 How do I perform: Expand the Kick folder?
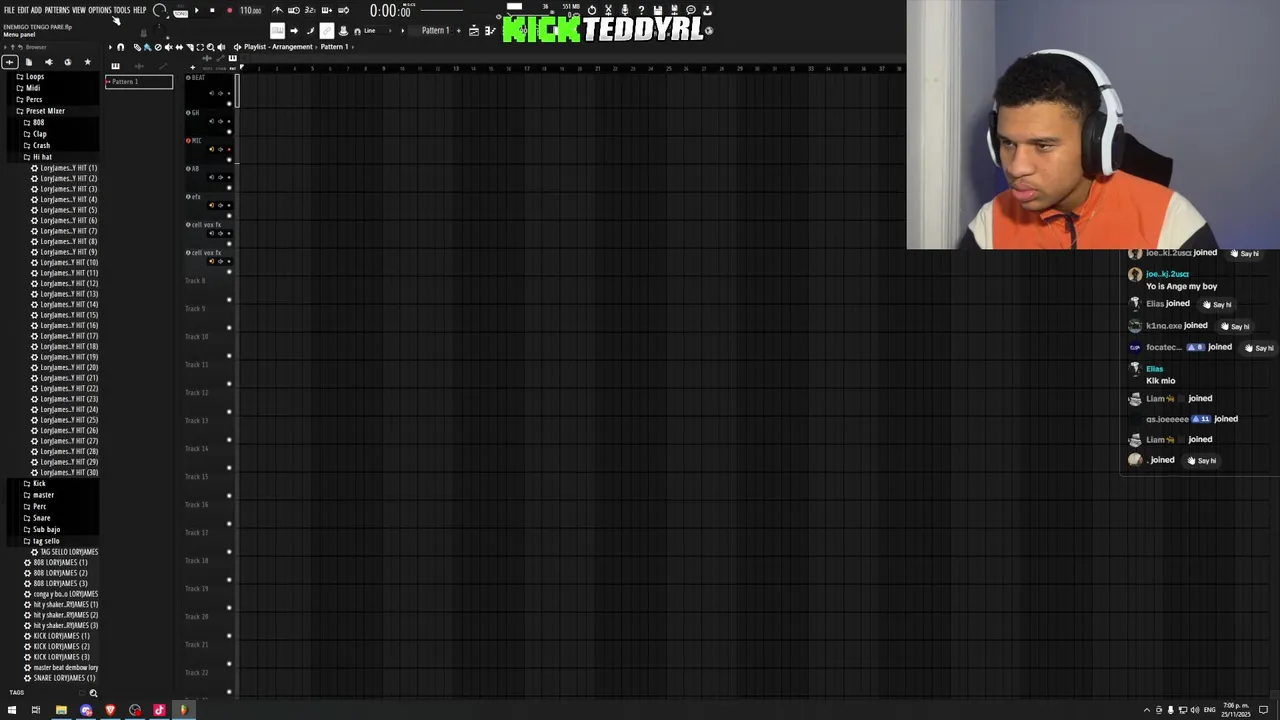39,484
